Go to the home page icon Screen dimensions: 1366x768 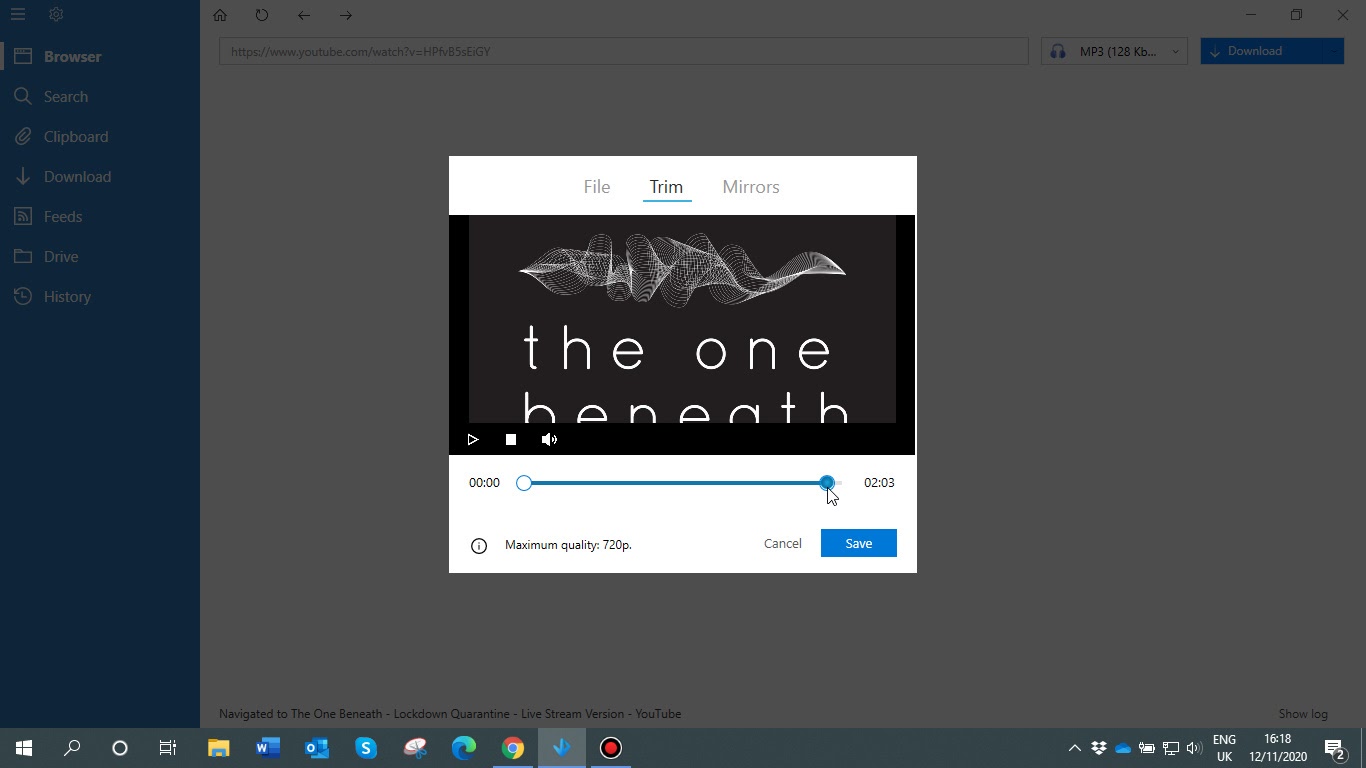pos(220,15)
